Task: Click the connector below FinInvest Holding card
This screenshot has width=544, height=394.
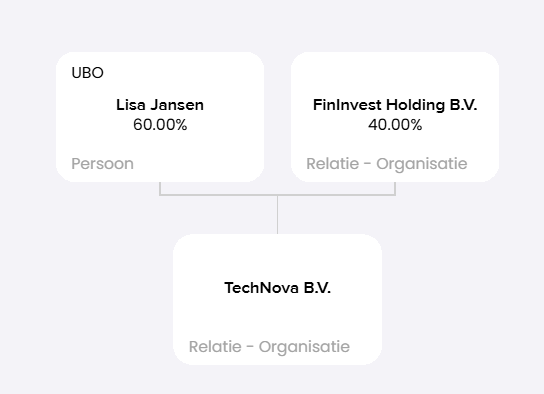Action: point(395,188)
